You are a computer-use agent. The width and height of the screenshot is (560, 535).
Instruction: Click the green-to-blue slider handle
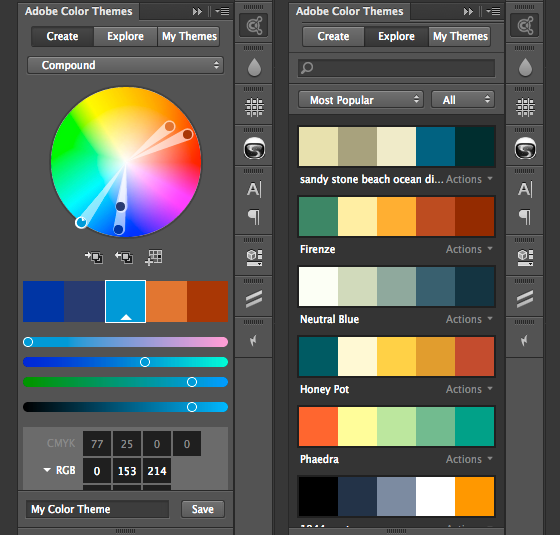[x=192, y=382]
